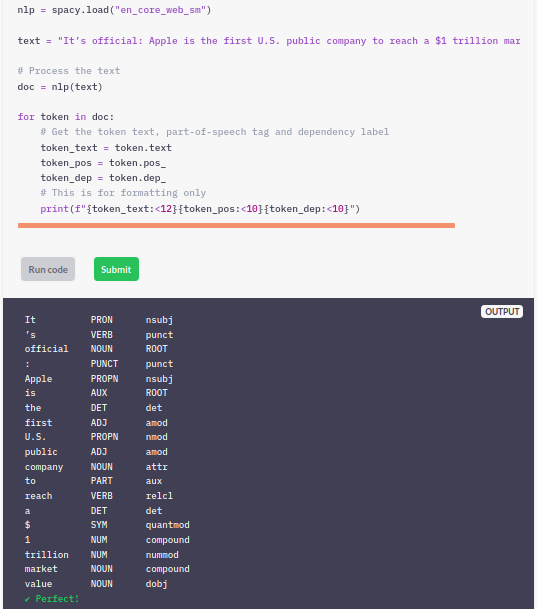The image size is (538, 609).
Task: Click the "reach" token in the output
Action: (x=38, y=496)
